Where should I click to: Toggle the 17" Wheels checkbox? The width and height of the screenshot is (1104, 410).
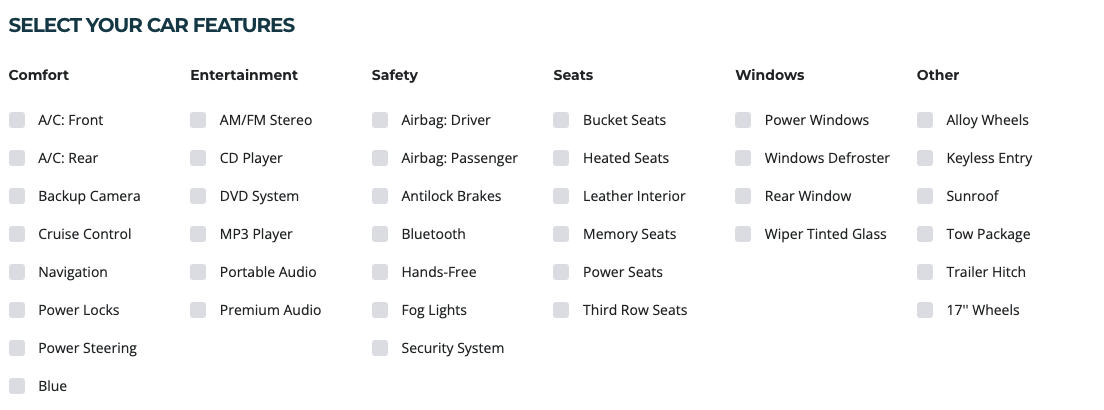click(x=925, y=310)
